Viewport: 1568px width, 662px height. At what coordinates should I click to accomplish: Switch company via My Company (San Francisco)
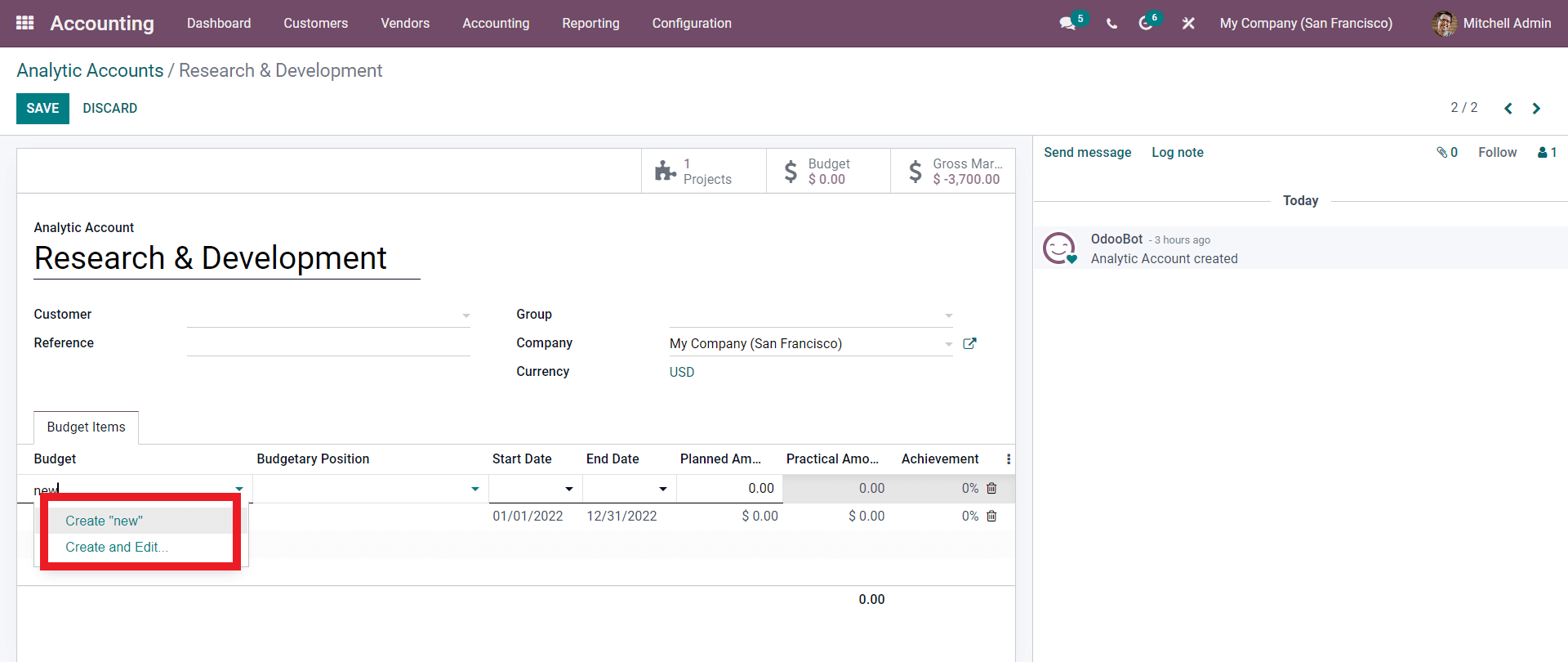[1306, 23]
